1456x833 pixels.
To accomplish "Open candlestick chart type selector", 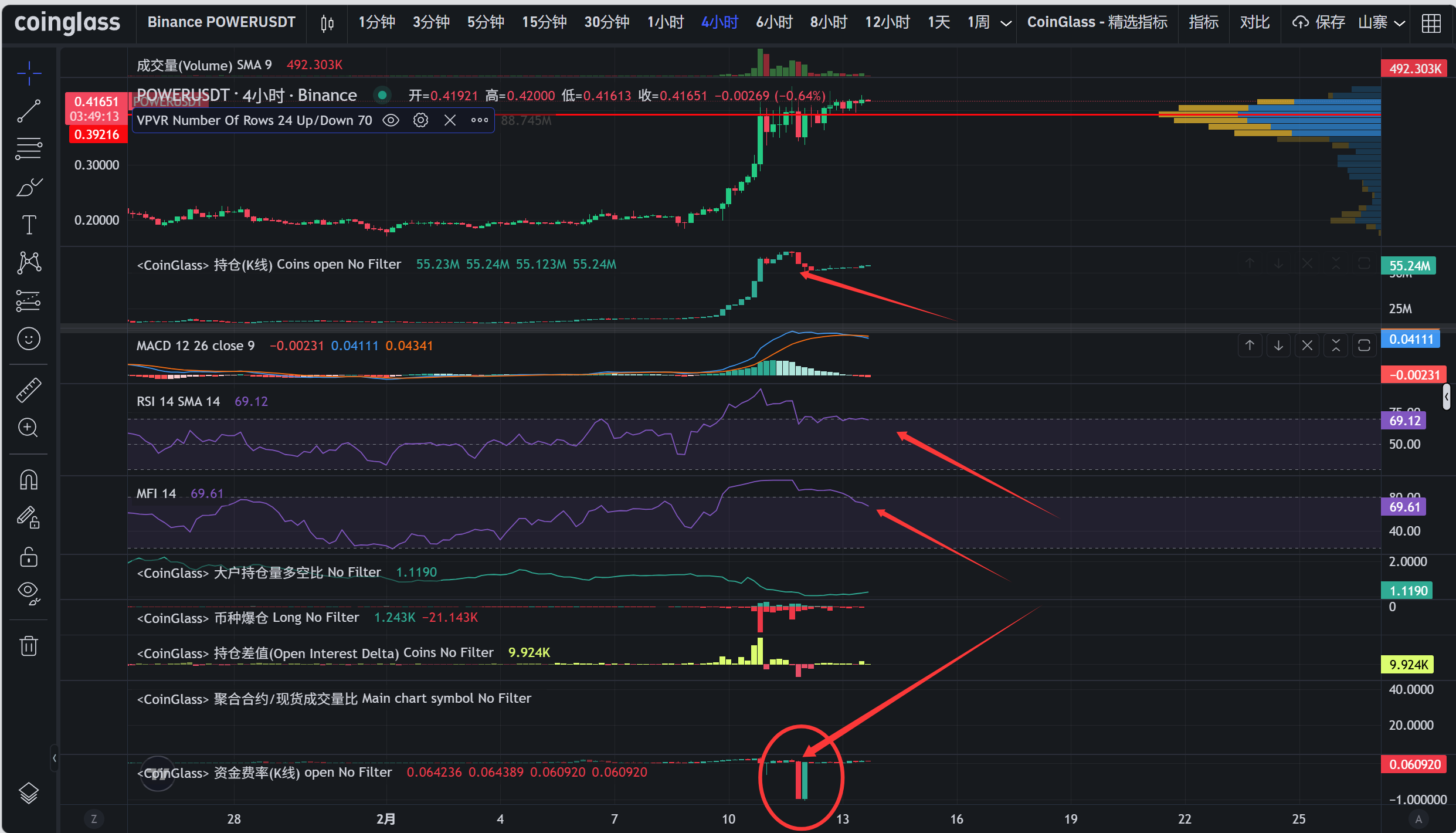I will pos(327,23).
